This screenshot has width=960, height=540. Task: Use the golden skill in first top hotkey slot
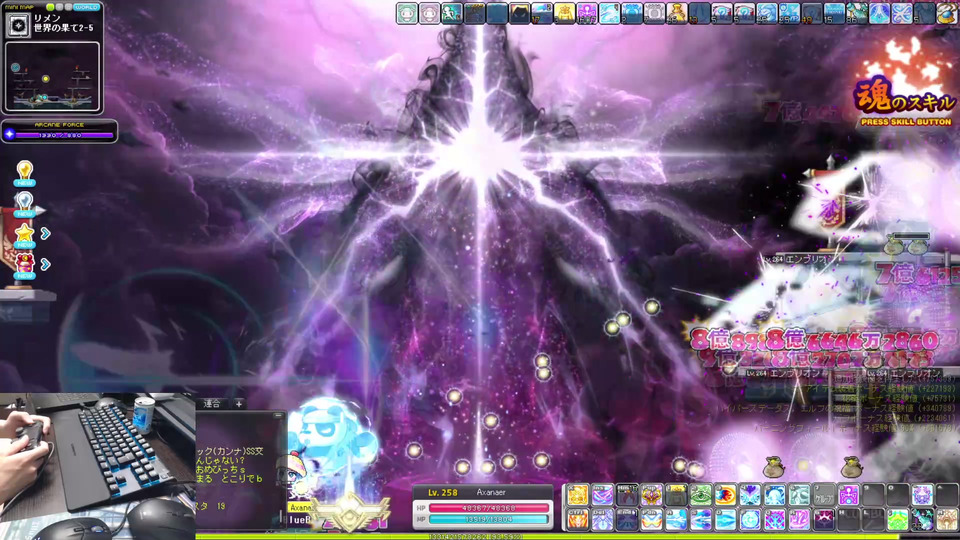577,495
